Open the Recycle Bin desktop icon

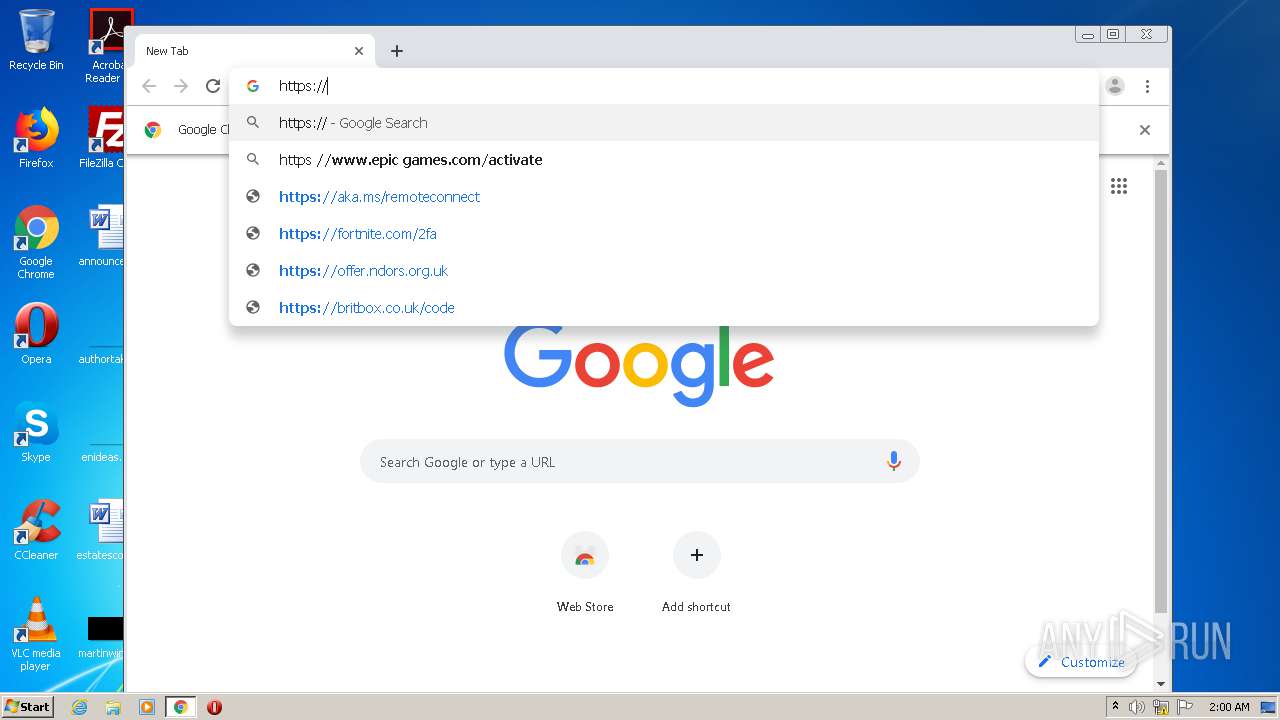coord(36,40)
